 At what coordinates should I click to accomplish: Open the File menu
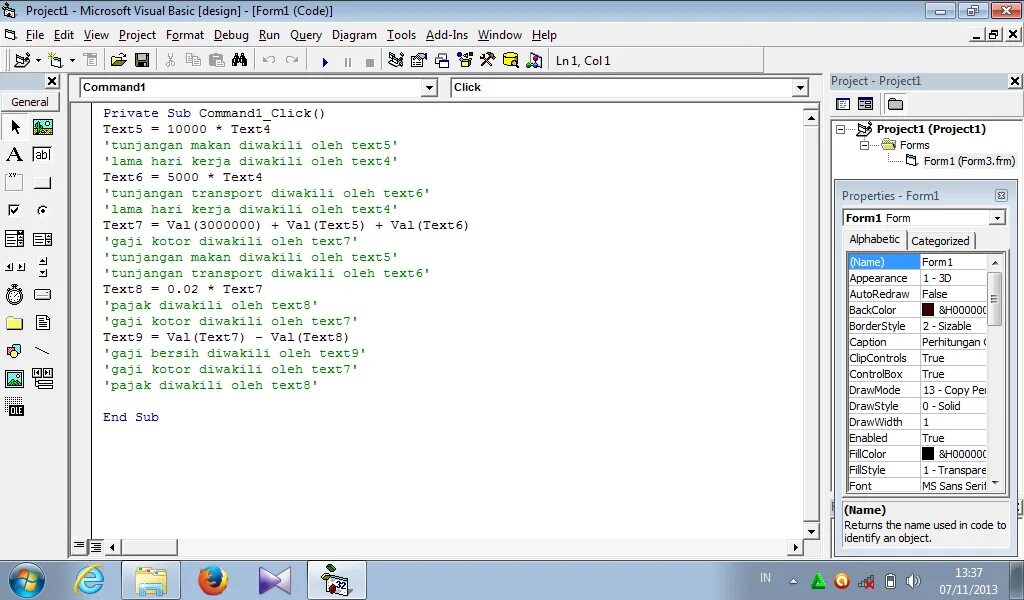tap(35, 35)
